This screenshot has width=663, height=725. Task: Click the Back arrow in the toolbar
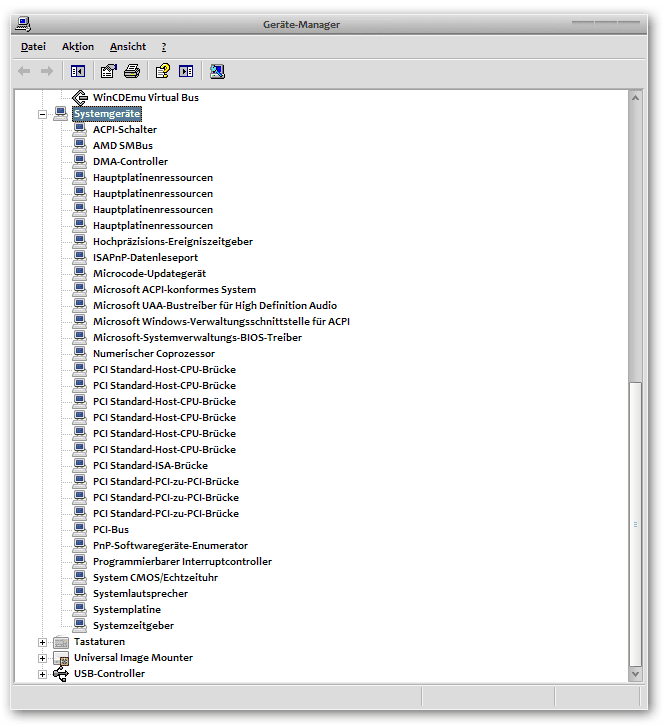pos(24,71)
